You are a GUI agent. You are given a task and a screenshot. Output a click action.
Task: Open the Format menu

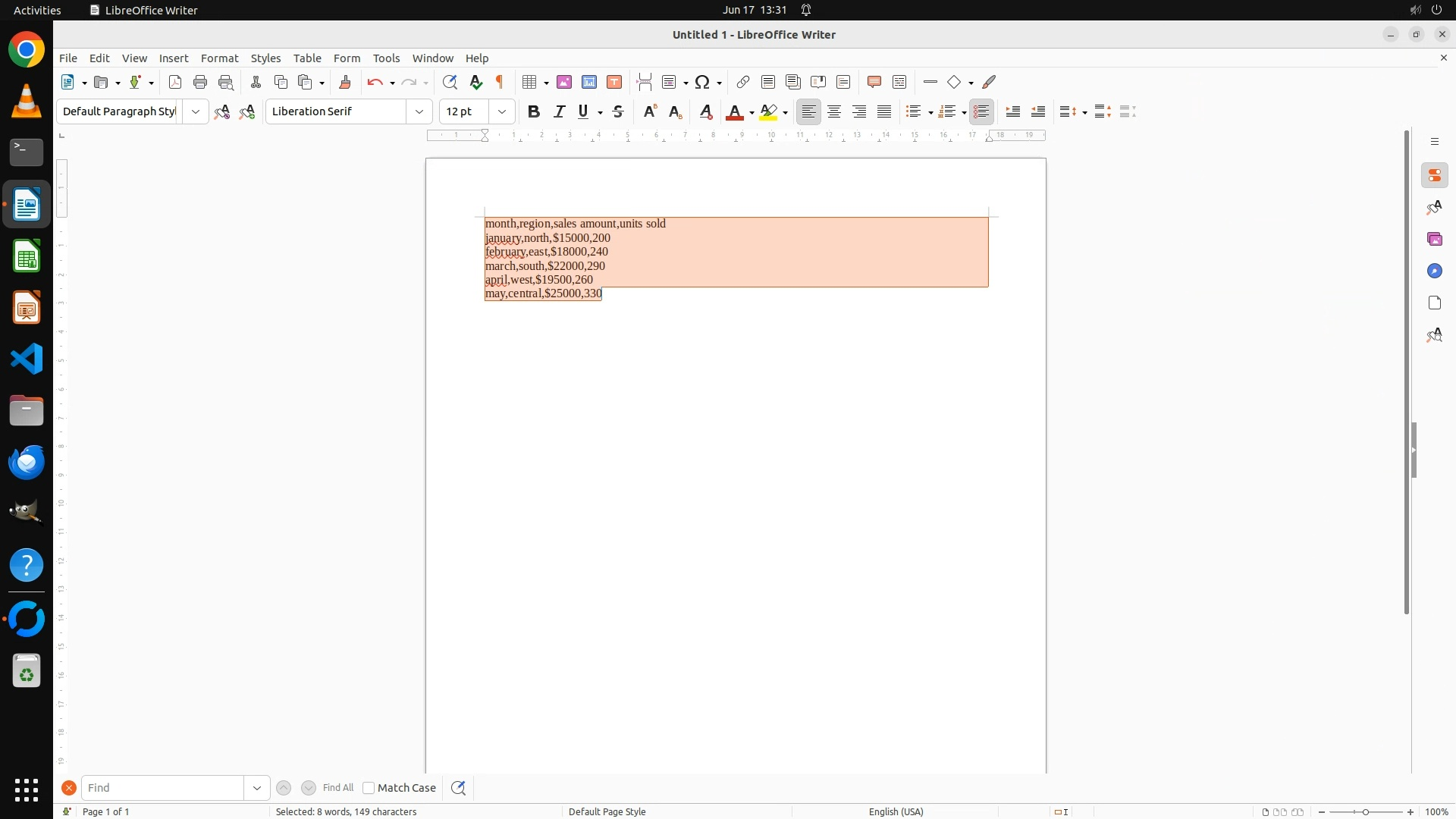point(219,58)
